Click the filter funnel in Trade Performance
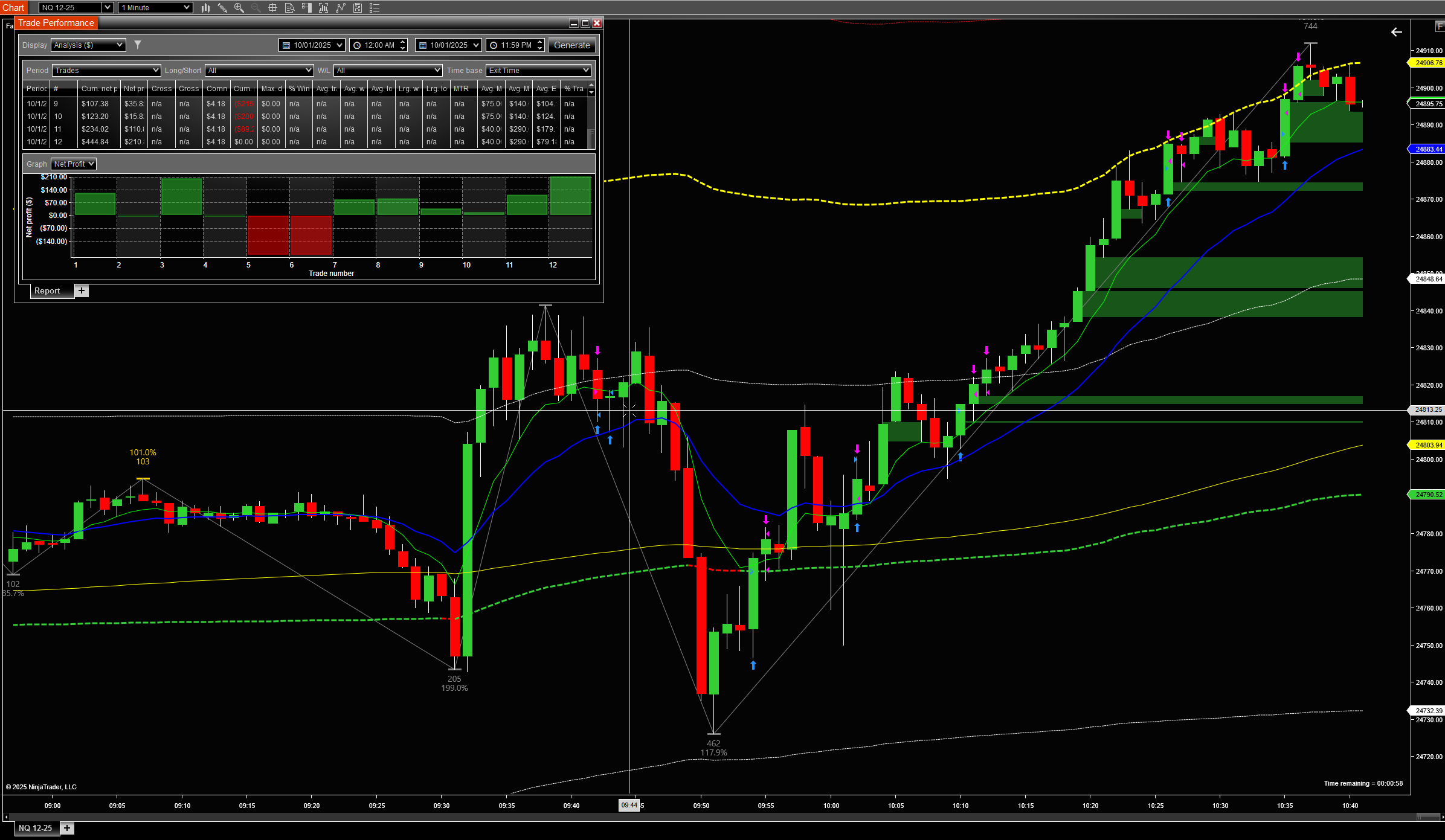This screenshot has height=840, width=1445. [138, 45]
